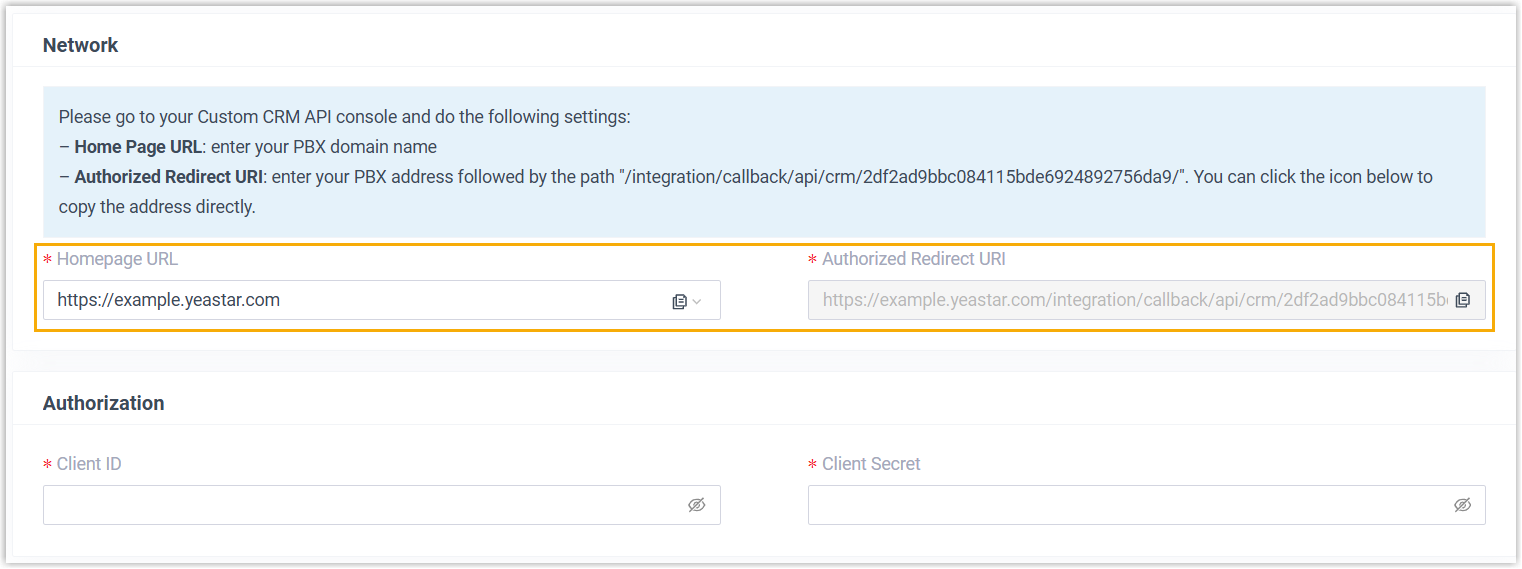Click the Homepage URL field label
This screenshot has height=569, width=1522.
(x=117, y=259)
